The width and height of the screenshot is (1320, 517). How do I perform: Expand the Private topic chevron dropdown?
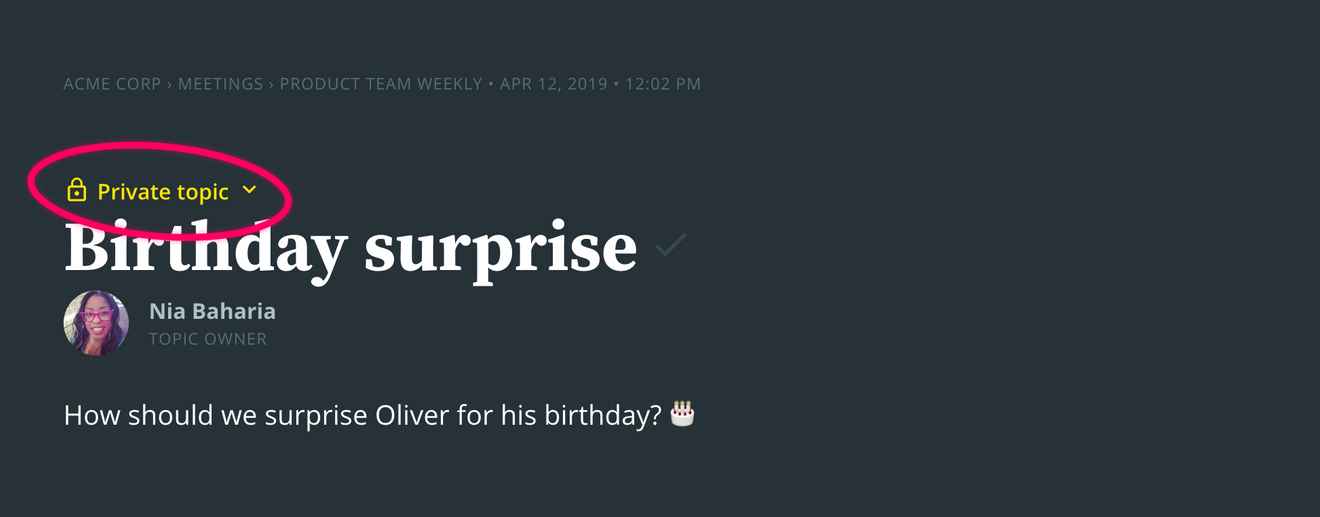[x=250, y=190]
